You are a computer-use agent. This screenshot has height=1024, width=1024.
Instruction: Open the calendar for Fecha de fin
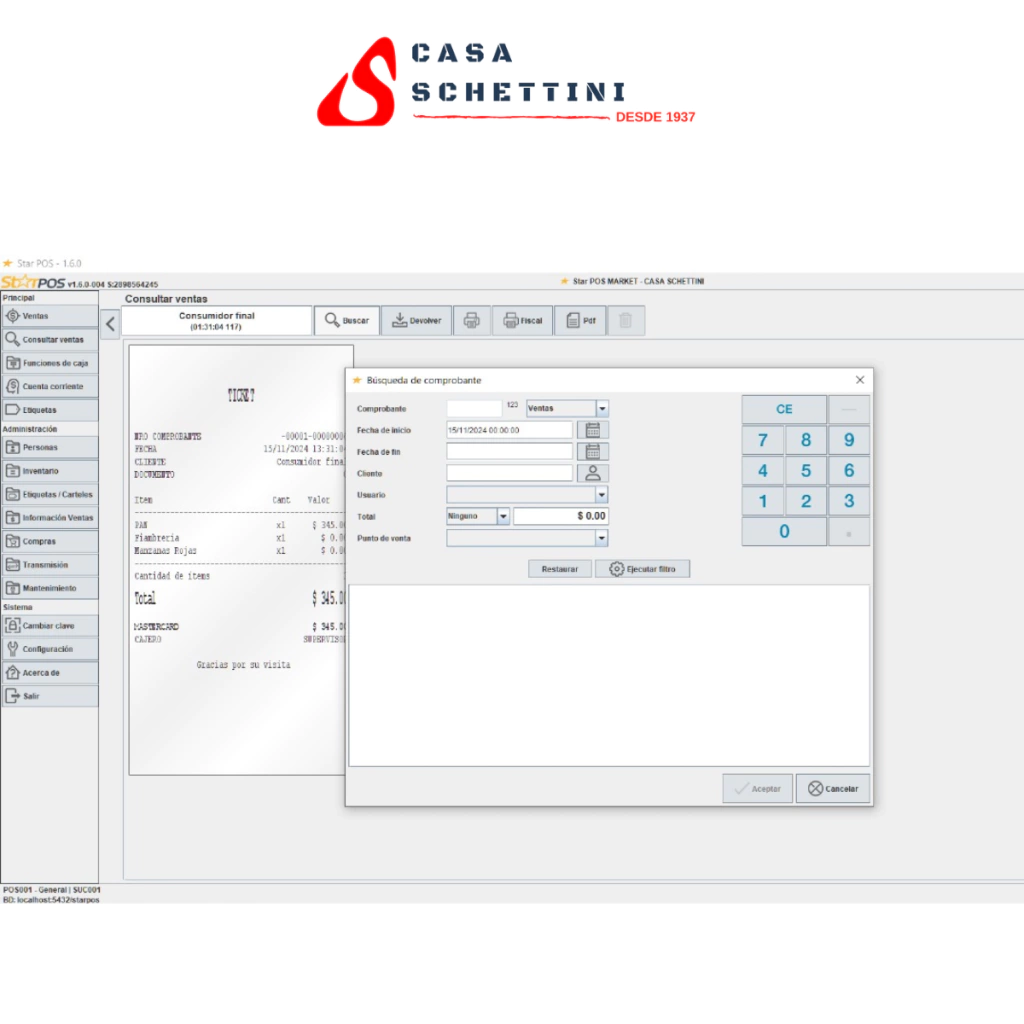[x=592, y=452]
